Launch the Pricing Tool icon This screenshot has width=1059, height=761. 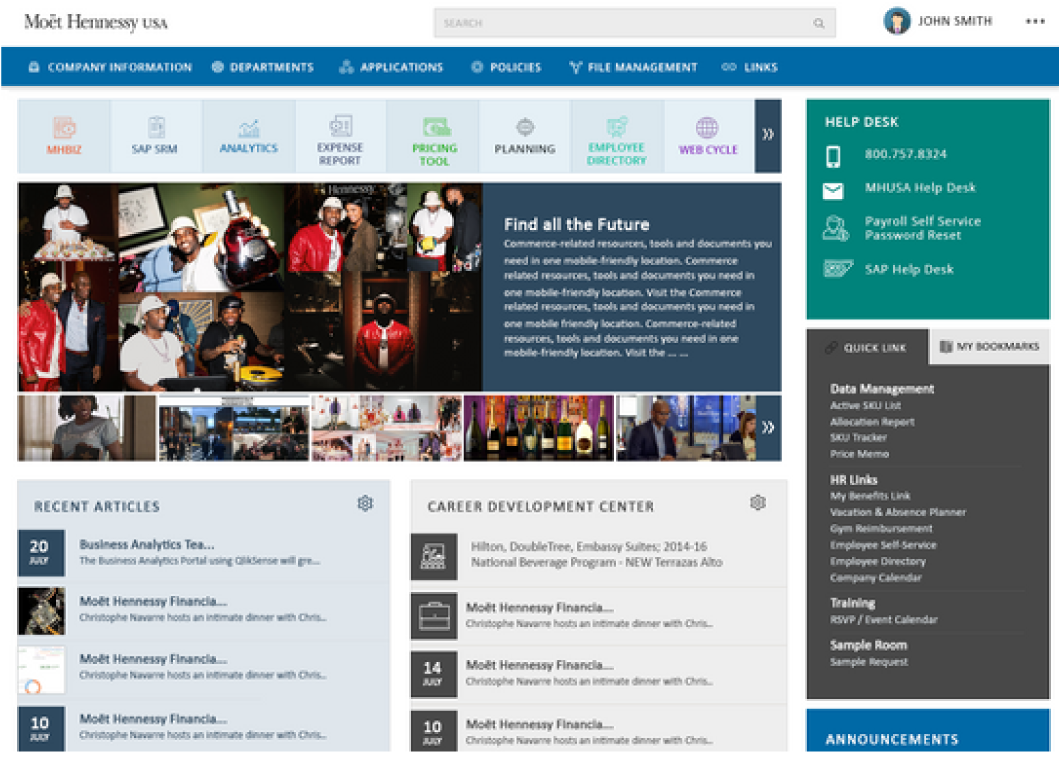tap(436, 127)
